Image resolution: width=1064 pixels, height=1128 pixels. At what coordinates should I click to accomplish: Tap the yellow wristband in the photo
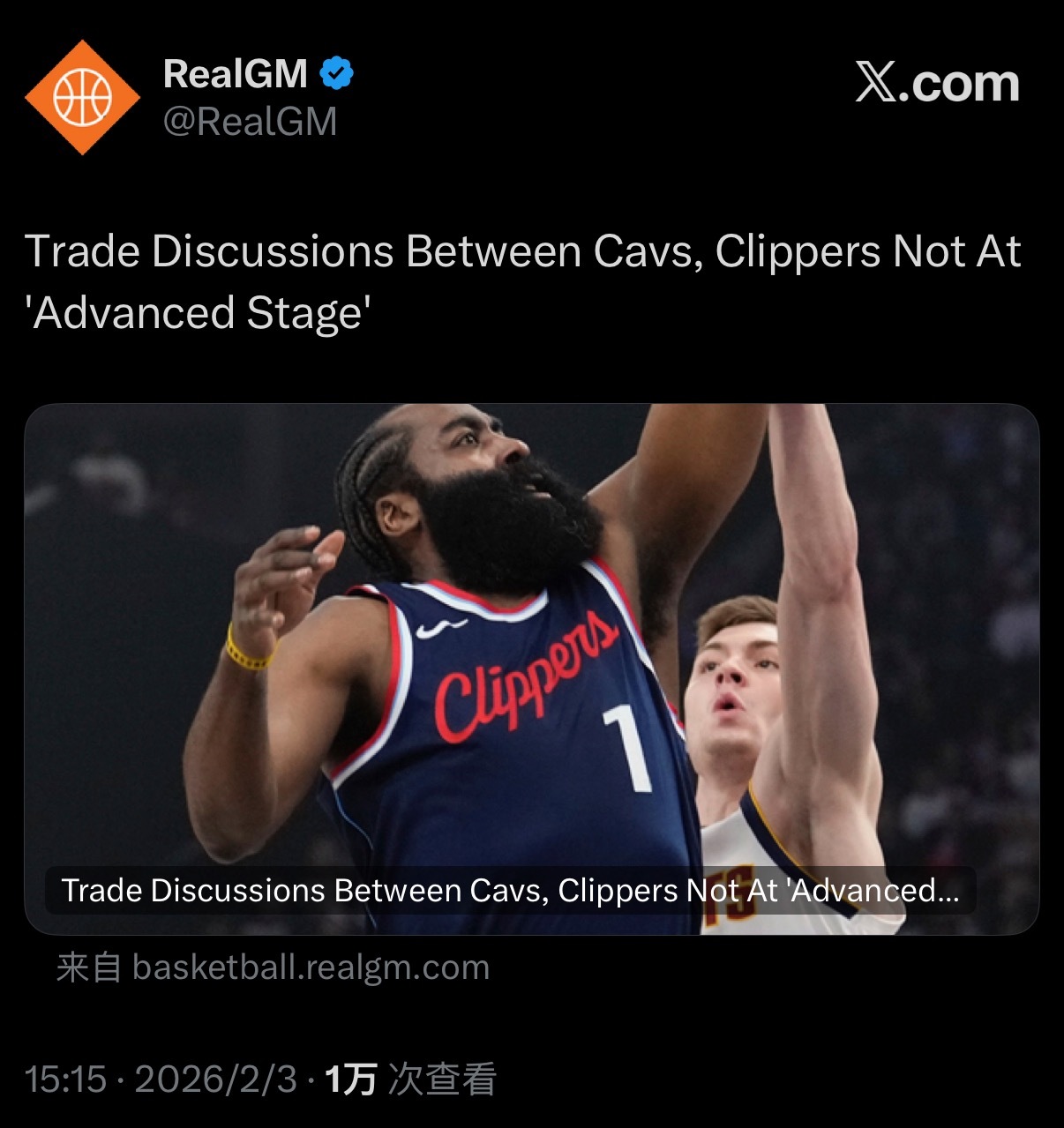pos(247,651)
